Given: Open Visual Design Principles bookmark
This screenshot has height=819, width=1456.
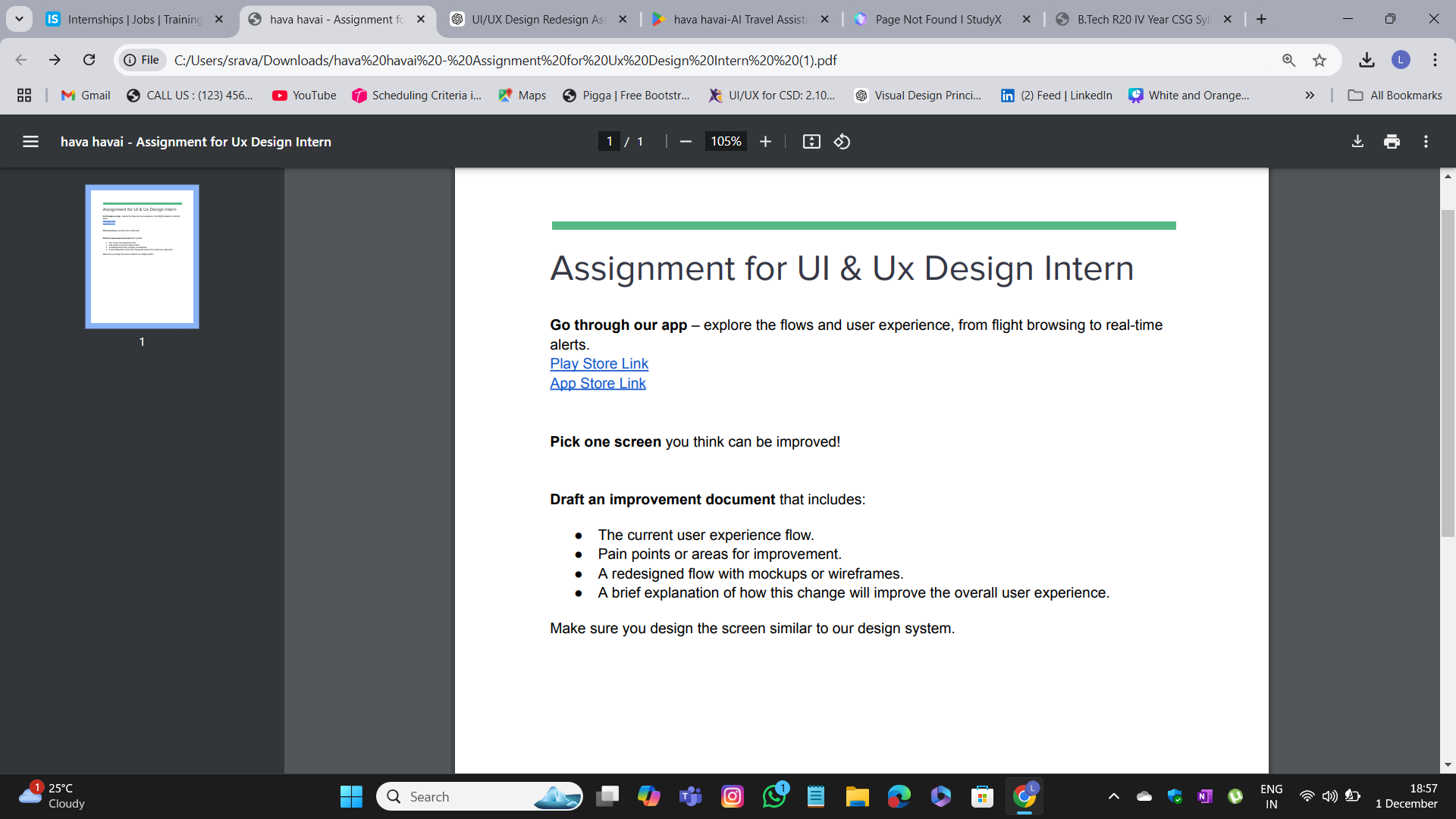Looking at the screenshot, I should click(x=918, y=95).
